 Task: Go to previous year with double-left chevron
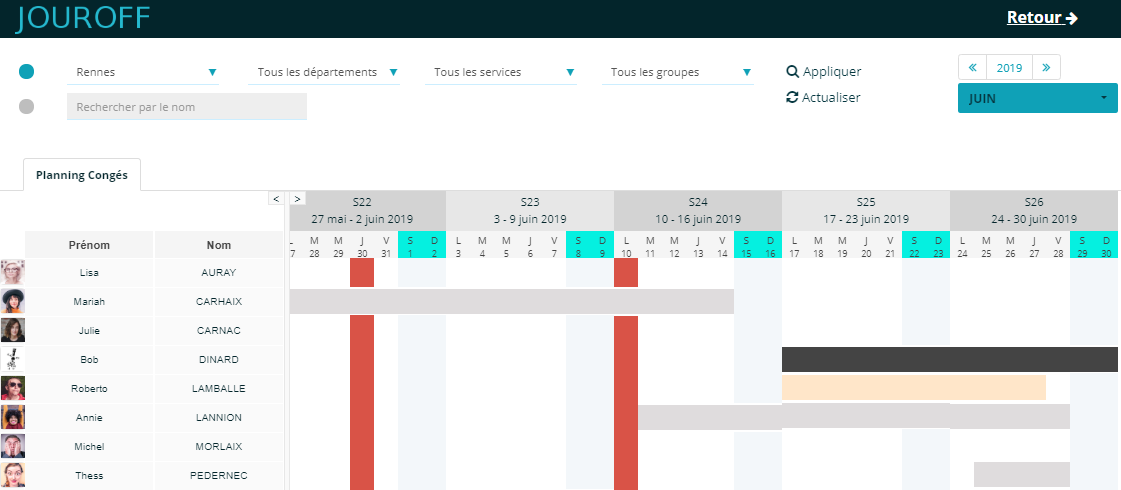(972, 68)
